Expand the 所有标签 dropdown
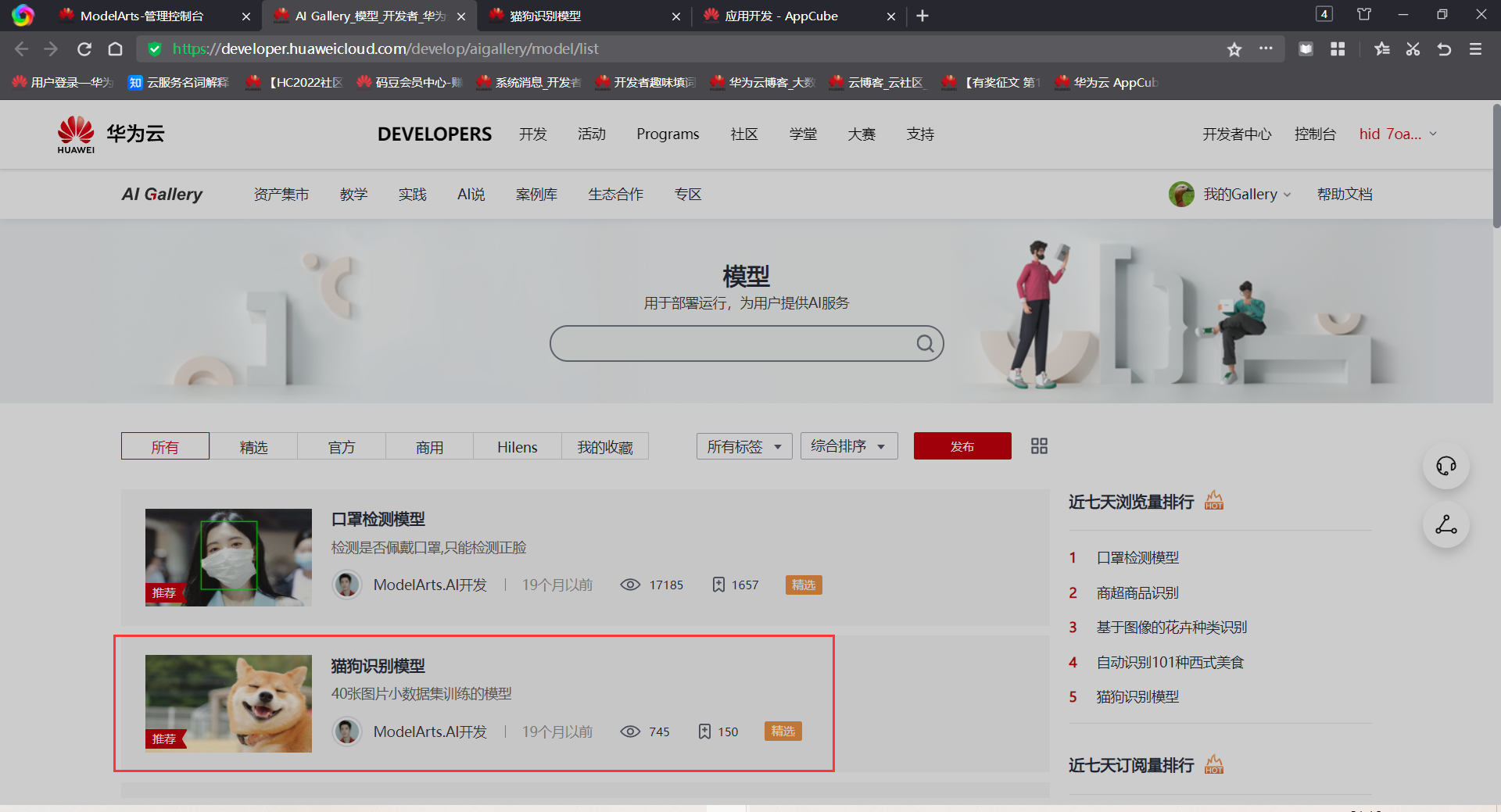1501x812 pixels. (x=744, y=446)
